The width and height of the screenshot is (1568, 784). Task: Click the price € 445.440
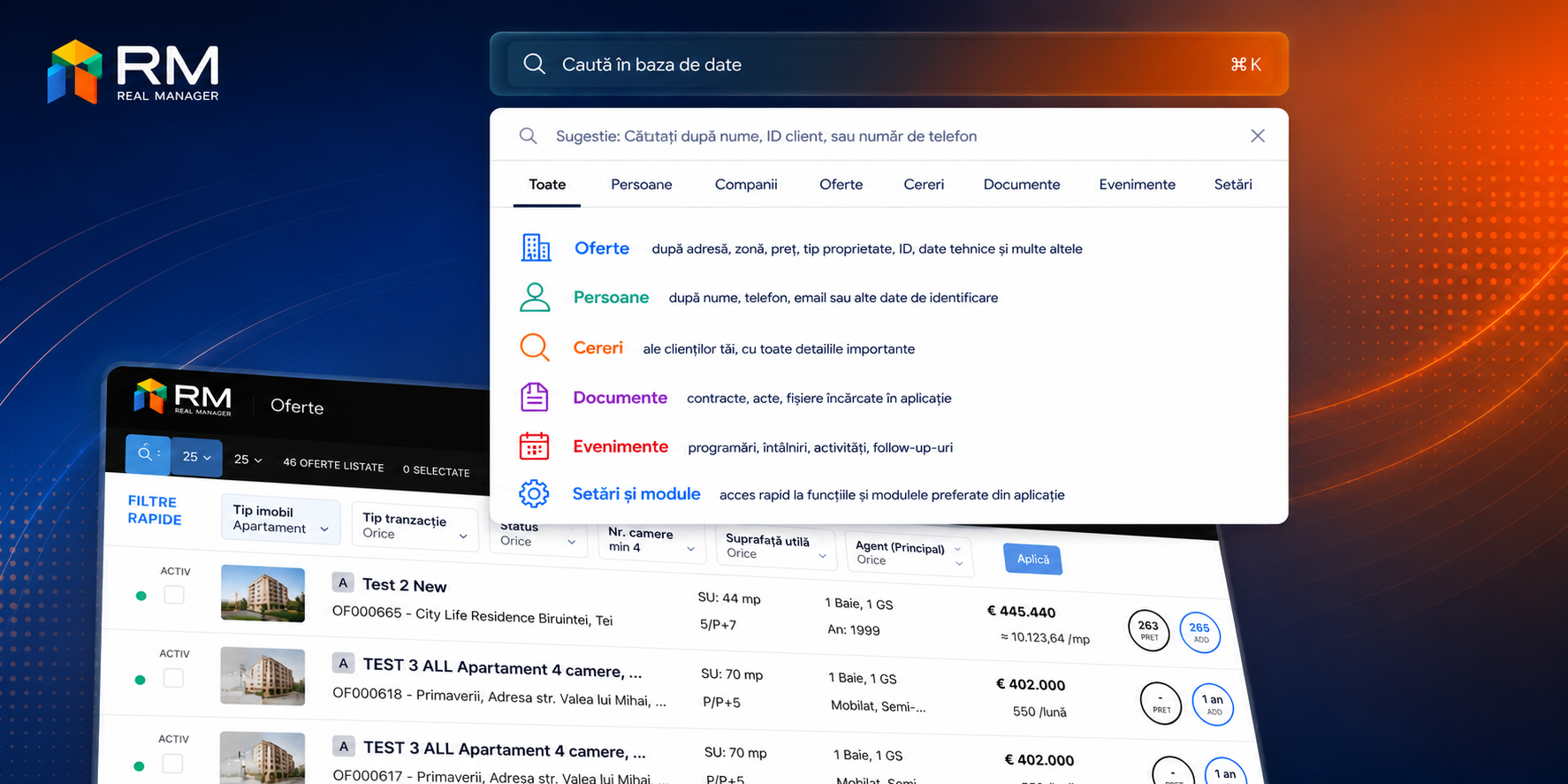[1021, 611]
